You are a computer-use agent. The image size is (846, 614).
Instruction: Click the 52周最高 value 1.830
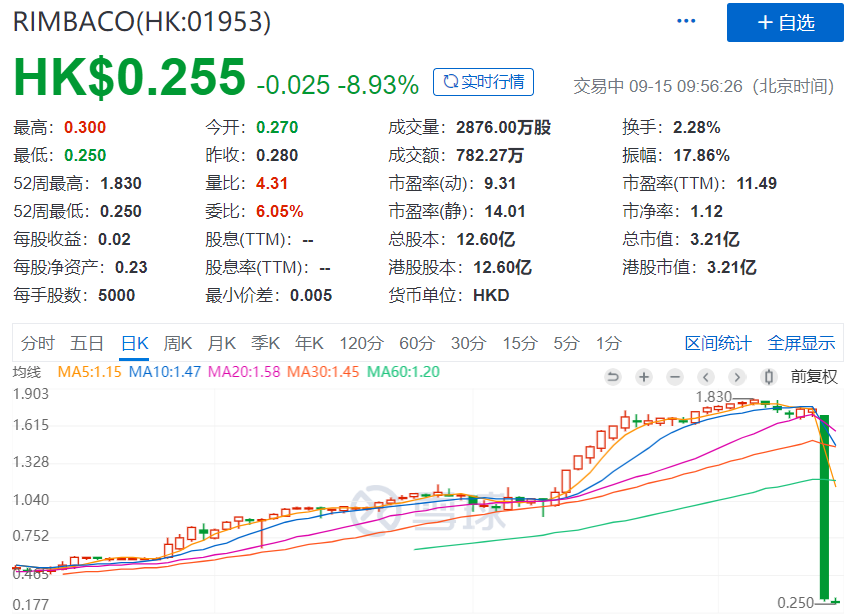coord(121,183)
